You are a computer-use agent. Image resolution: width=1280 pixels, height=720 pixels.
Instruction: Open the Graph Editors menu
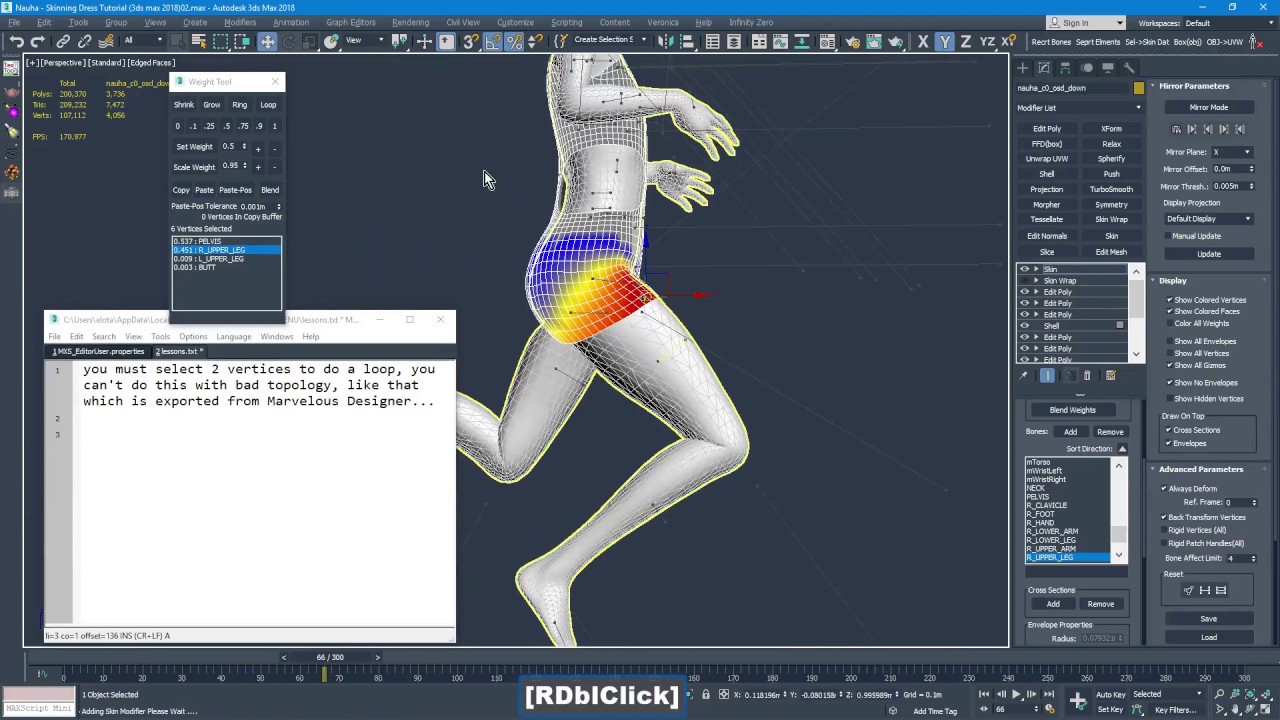350,22
